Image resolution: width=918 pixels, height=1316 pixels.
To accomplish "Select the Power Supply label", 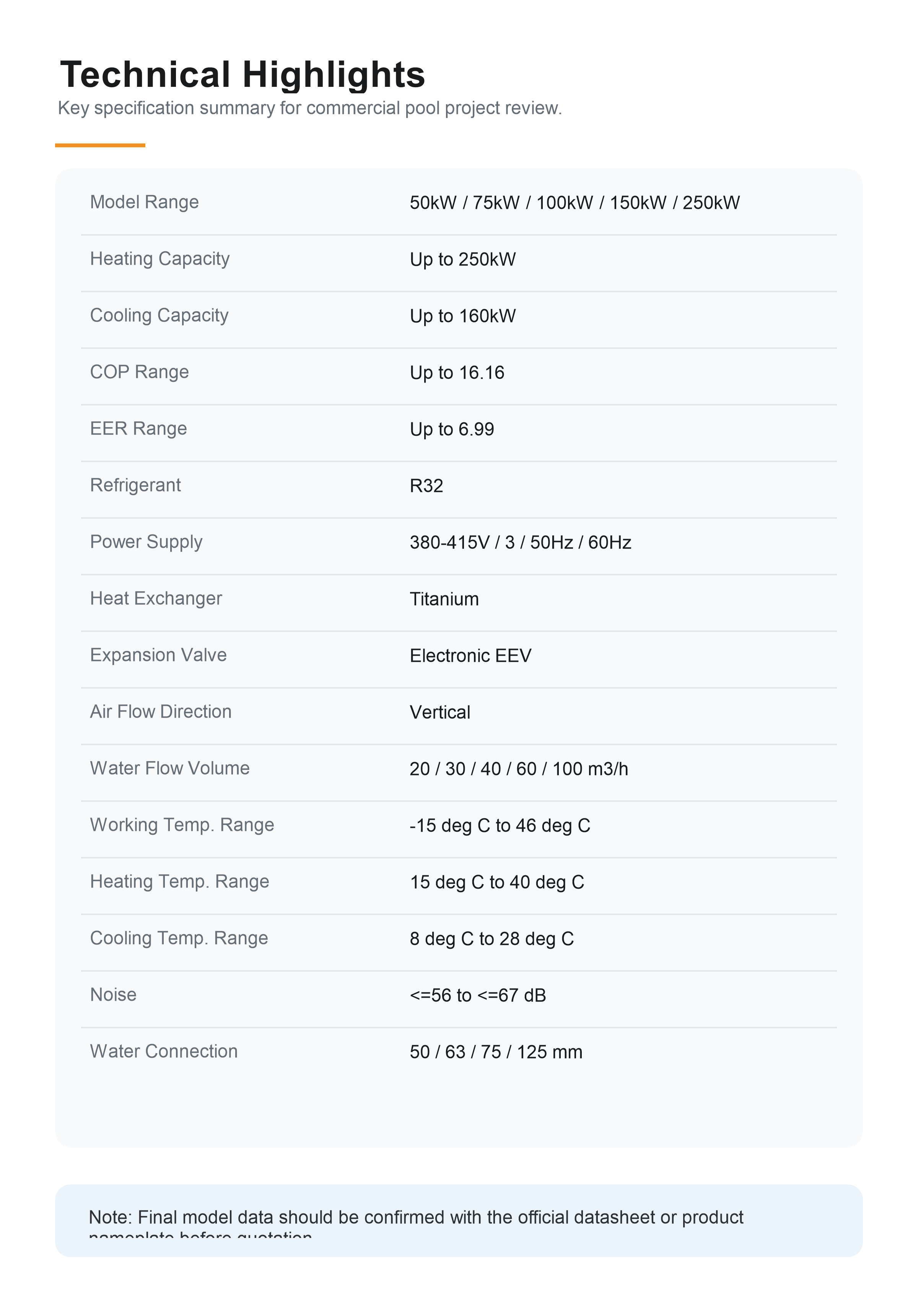I will 146,542.
